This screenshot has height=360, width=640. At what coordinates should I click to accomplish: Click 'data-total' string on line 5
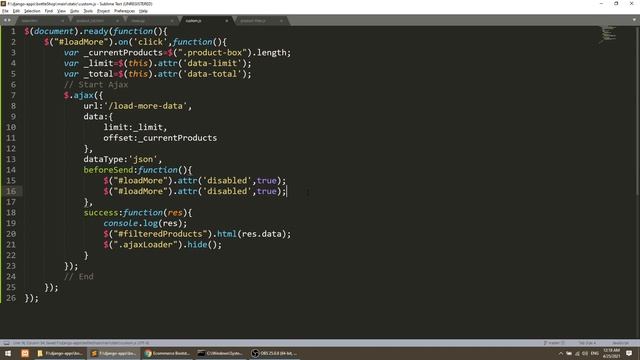coord(212,74)
